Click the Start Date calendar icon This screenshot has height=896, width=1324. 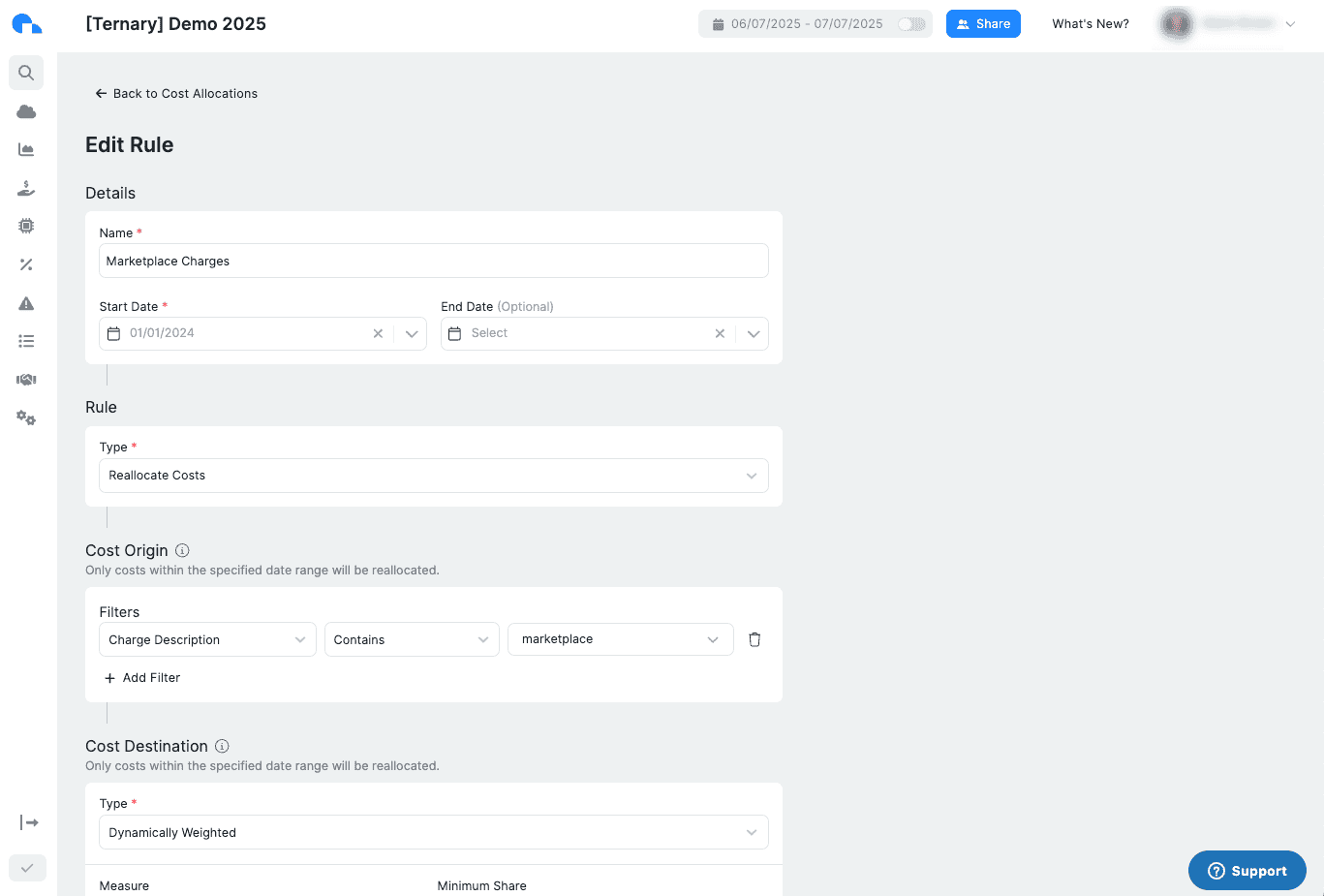[113, 333]
